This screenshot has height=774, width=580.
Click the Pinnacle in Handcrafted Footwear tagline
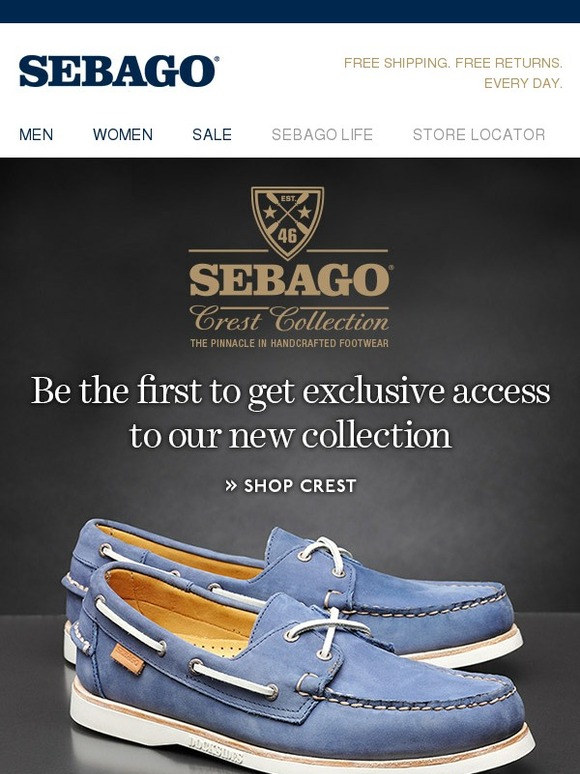pyautogui.click(x=290, y=343)
